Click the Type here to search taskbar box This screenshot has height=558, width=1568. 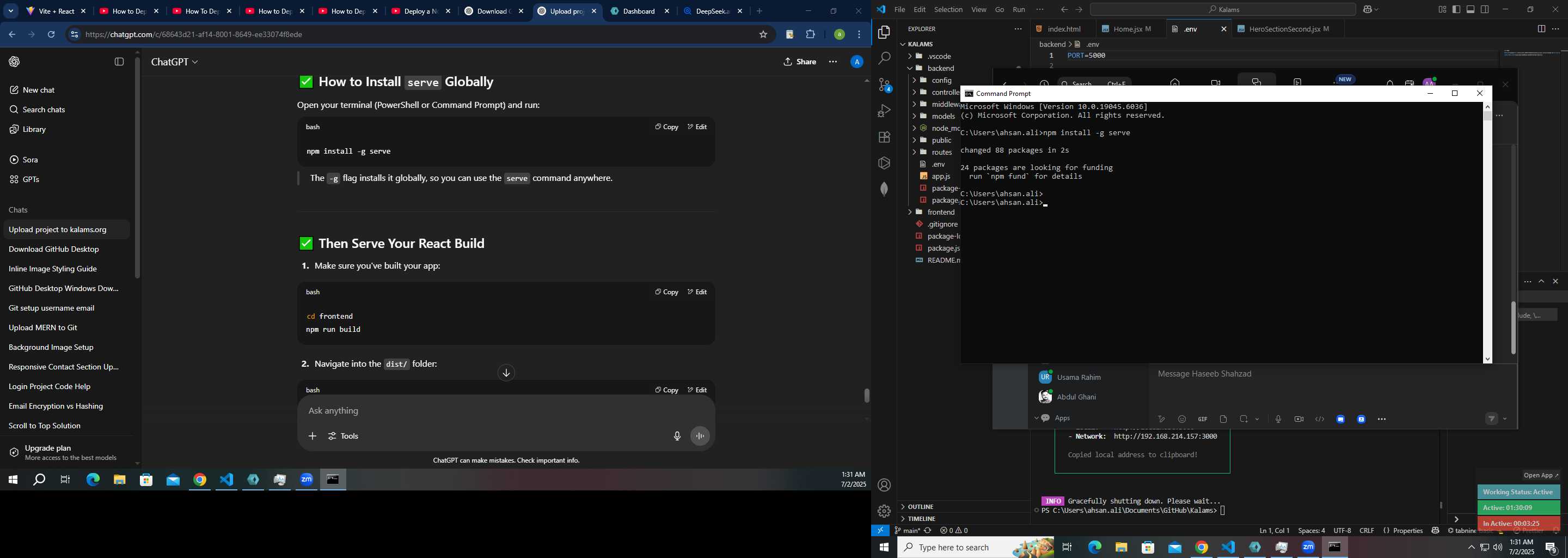coord(976,548)
